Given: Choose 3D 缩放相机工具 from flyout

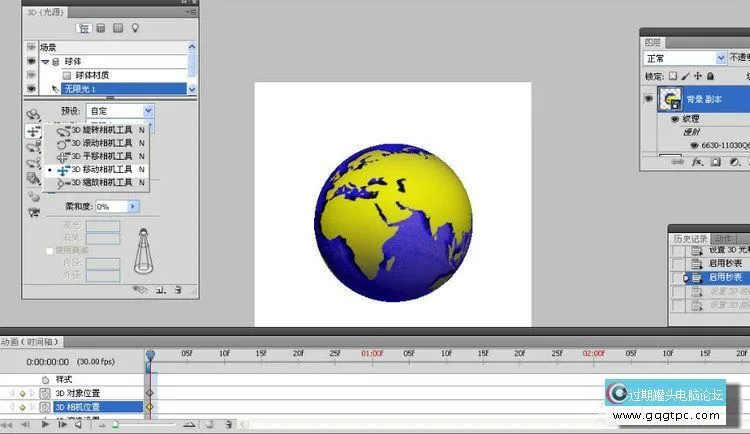Looking at the screenshot, I should 96,182.
